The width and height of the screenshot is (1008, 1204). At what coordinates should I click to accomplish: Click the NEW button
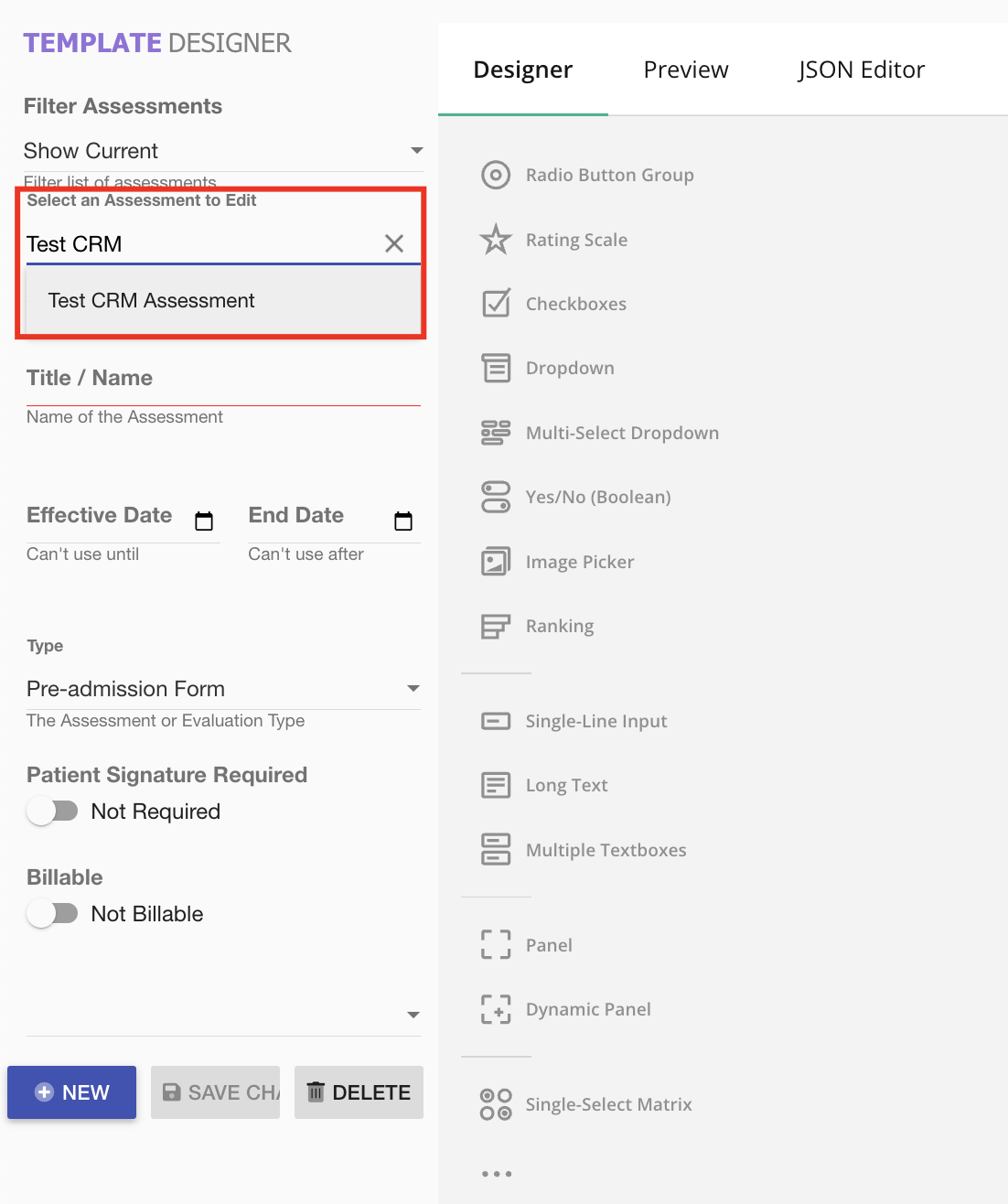(72, 1092)
